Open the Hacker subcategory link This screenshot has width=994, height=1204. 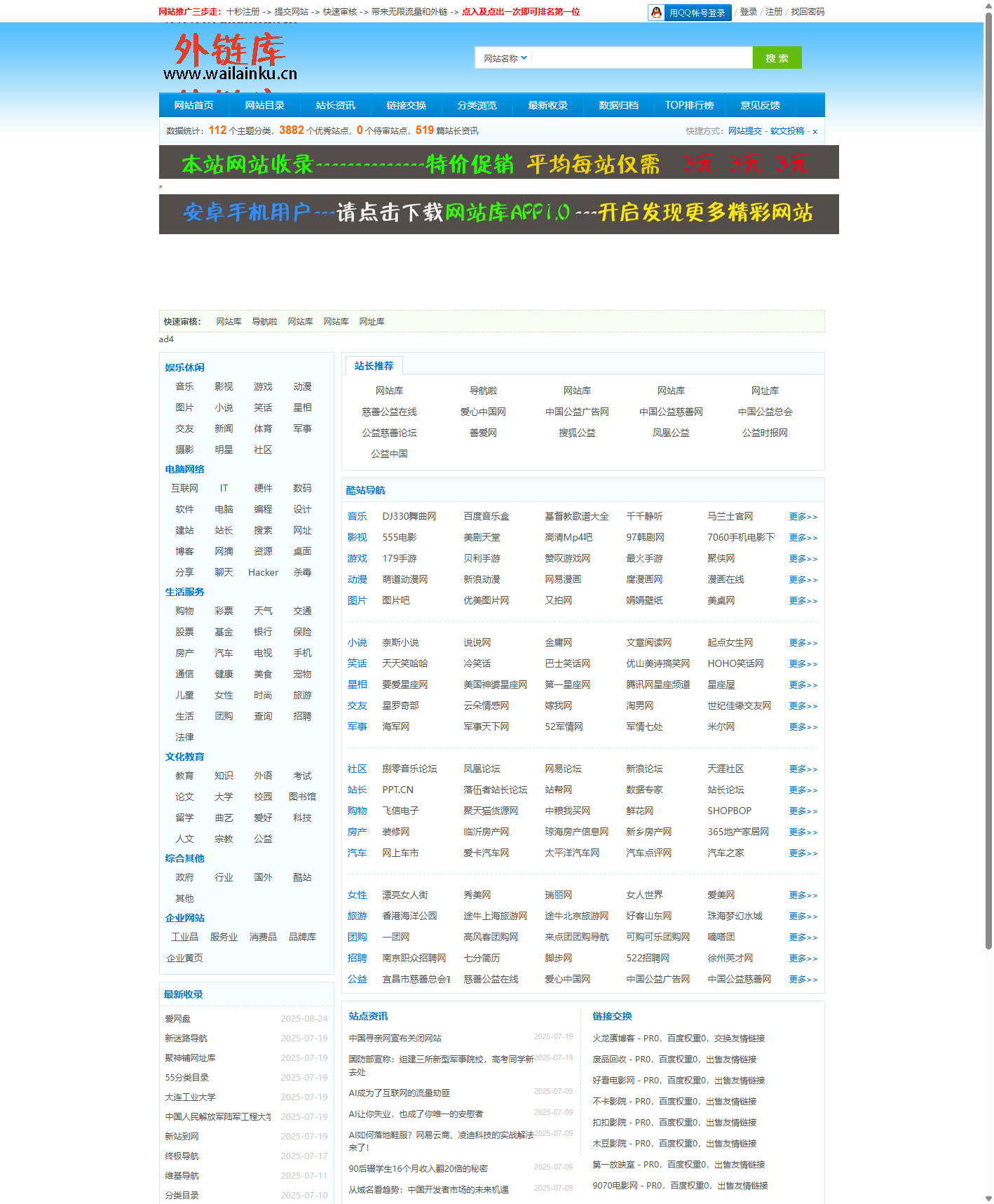pyautogui.click(x=263, y=573)
